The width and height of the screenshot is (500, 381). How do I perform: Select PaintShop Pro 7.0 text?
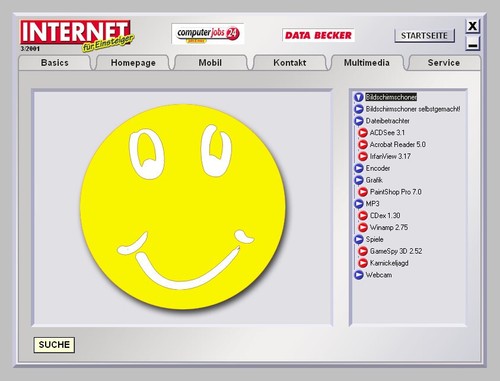click(x=396, y=192)
